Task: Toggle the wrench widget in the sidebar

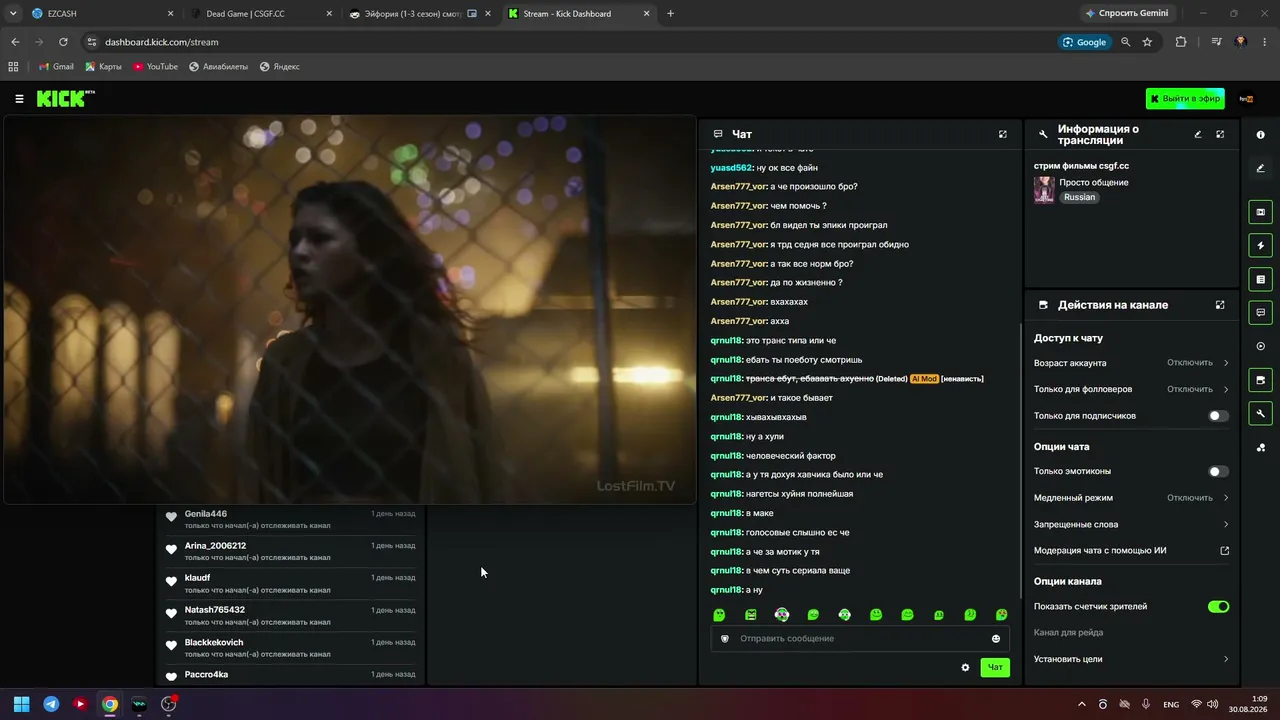Action: click(1260, 414)
